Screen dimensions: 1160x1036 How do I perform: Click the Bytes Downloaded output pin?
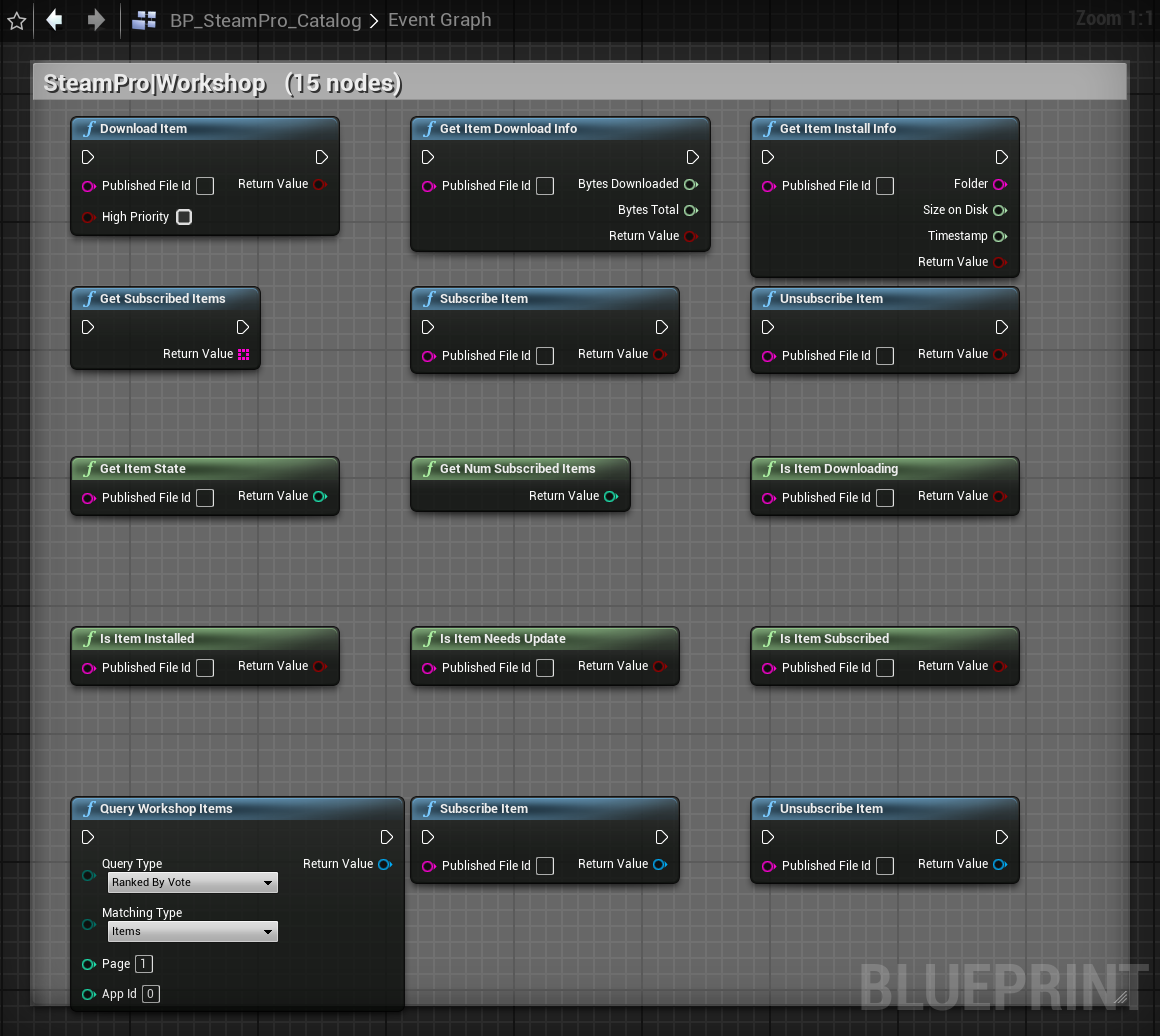[x=691, y=184]
